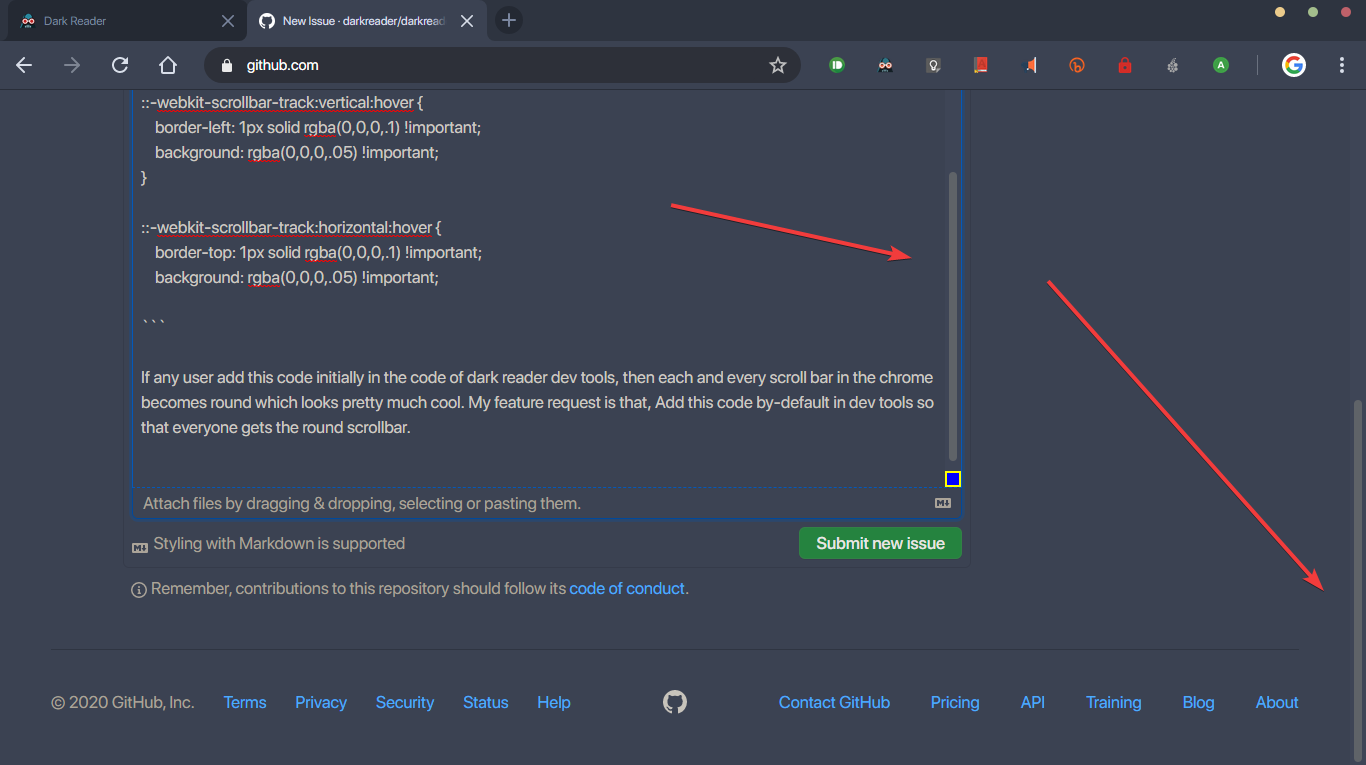Image resolution: width=1366 pixels, height=765 pixels.
Task: Click the green A extension icon
Action: click(1220, 64)
